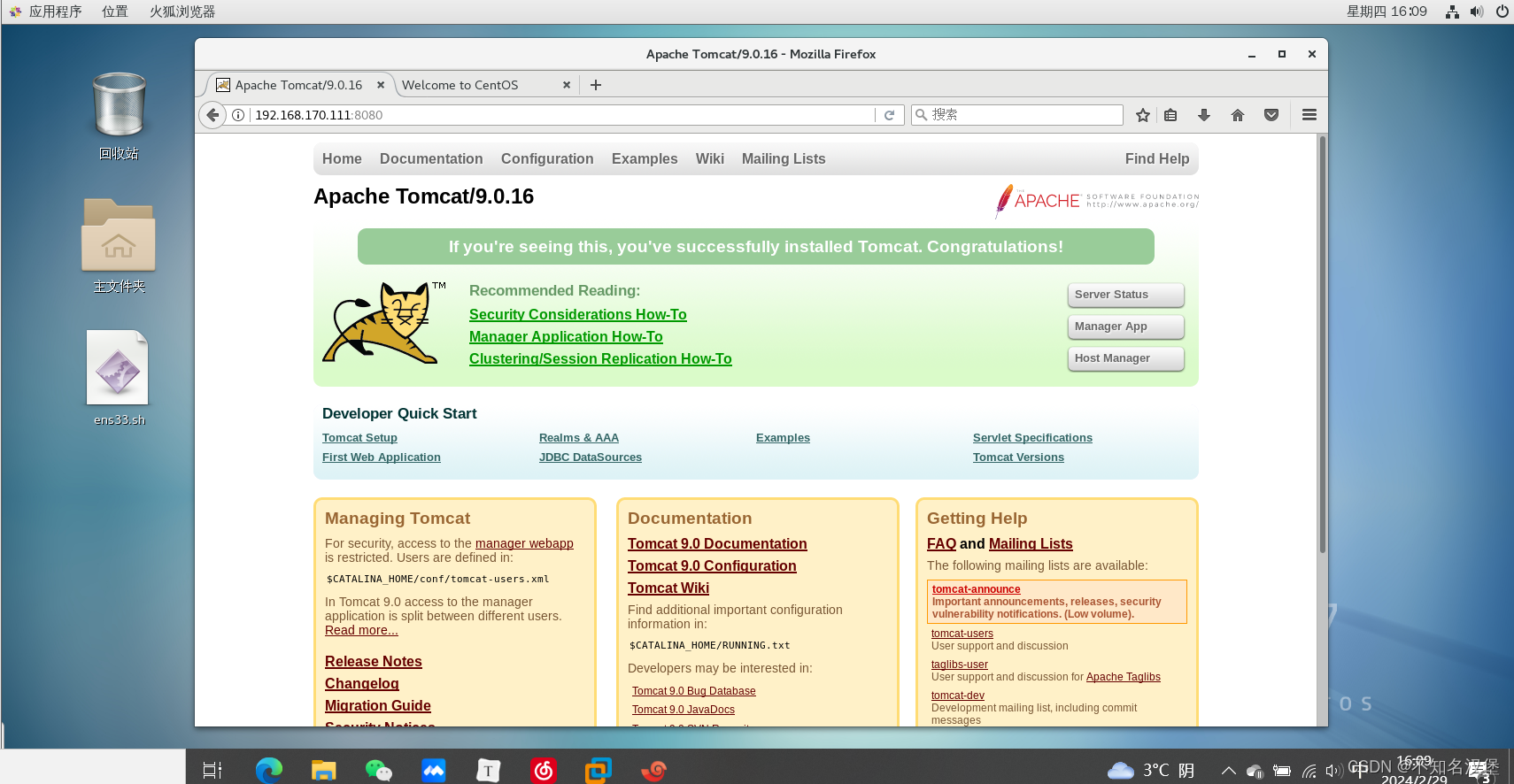Open Security Considerations How-To link
1514x784 pixels.
pyautogui.click(x=578, y=315)
